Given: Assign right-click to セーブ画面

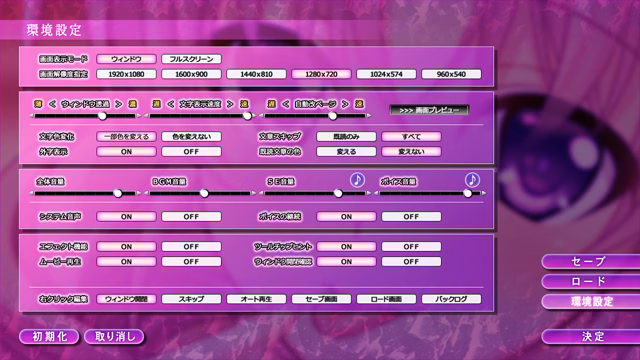Looking at the screenshot, I should (x=321, y=299).
